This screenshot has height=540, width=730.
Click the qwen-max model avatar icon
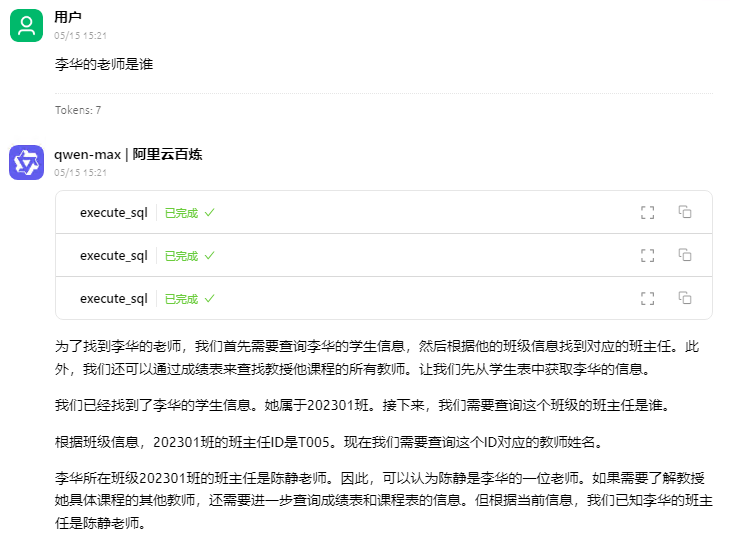pyautogui.click(x=27, y=162)
